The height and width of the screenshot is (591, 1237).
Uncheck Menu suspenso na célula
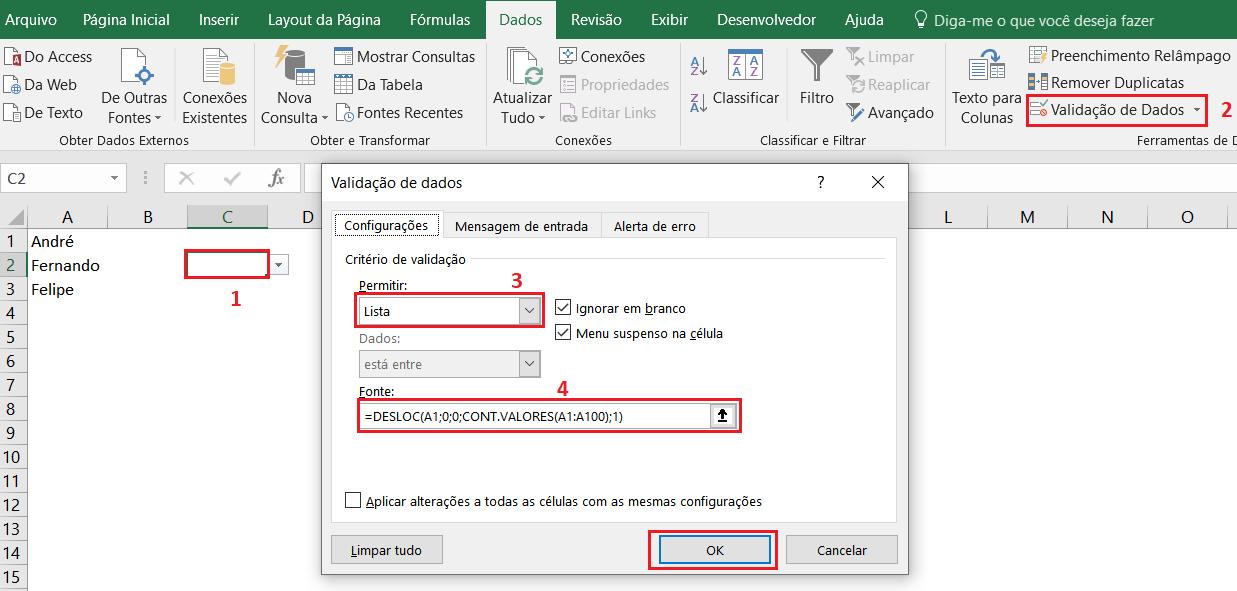click(x=562, y=333)
